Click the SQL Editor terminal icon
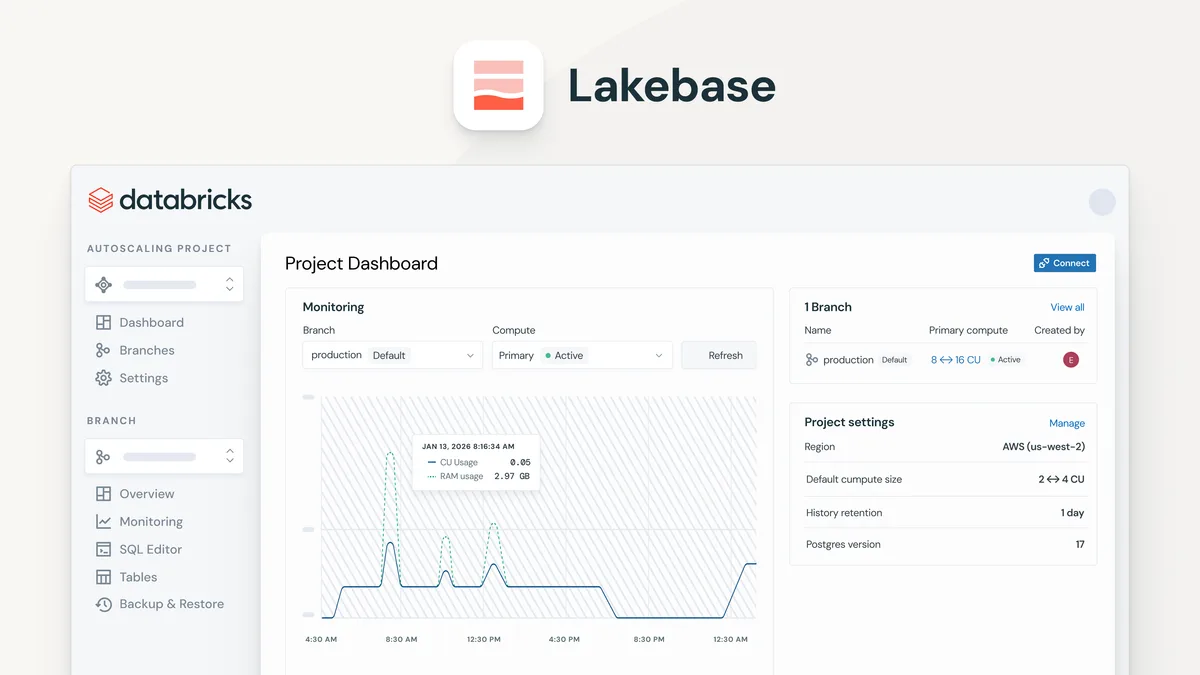The image size is (1200, 675). click(x=103, y=549)
